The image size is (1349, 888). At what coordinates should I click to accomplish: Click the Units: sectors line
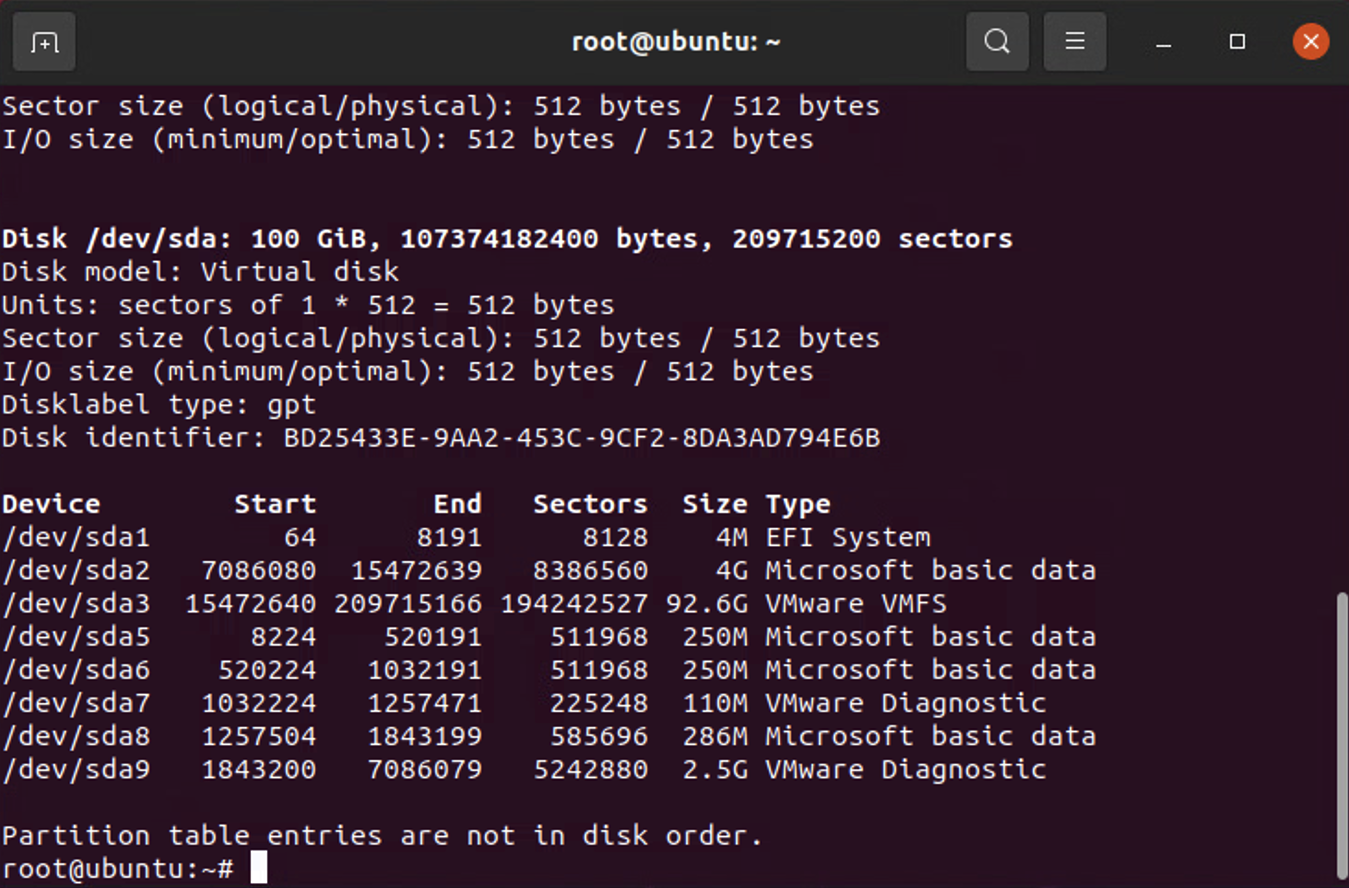308,305
